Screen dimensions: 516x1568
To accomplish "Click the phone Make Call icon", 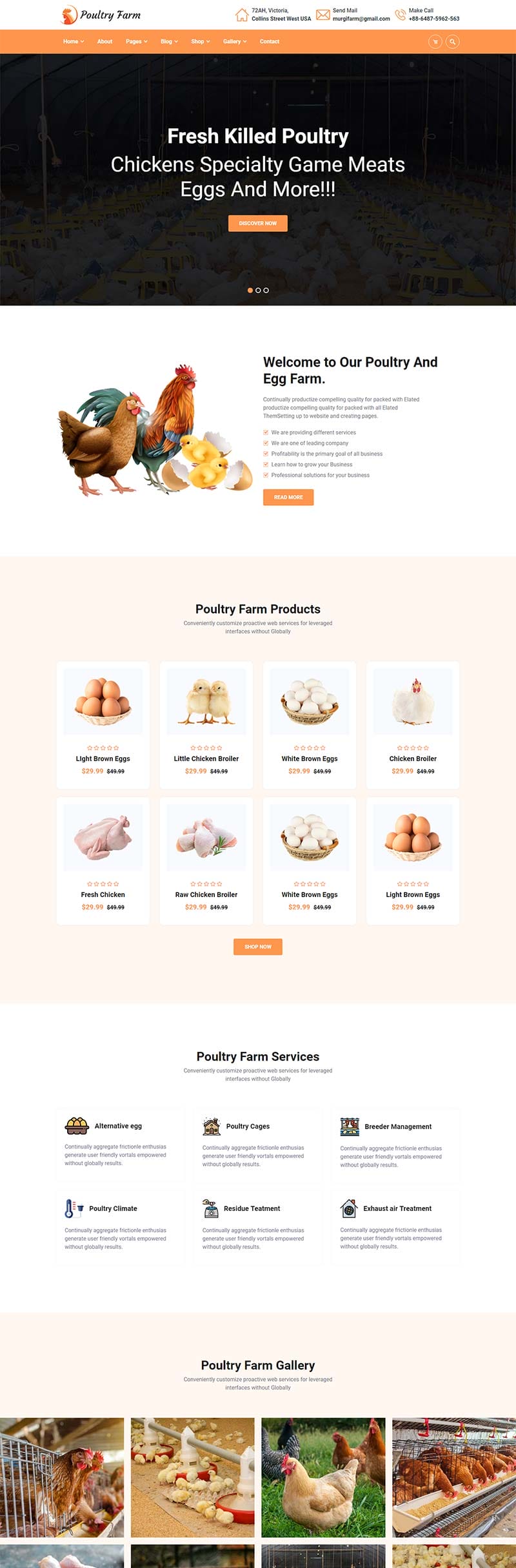I will (x=400, y=14).
